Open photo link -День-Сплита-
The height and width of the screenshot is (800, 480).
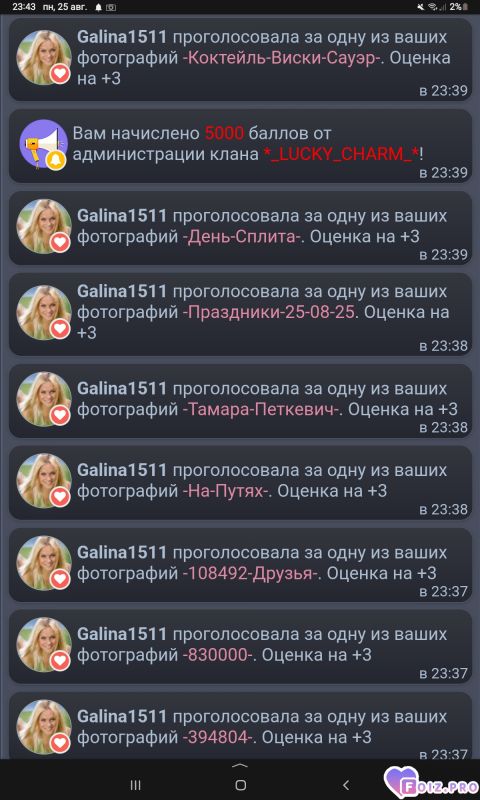[x=242, y=237]
